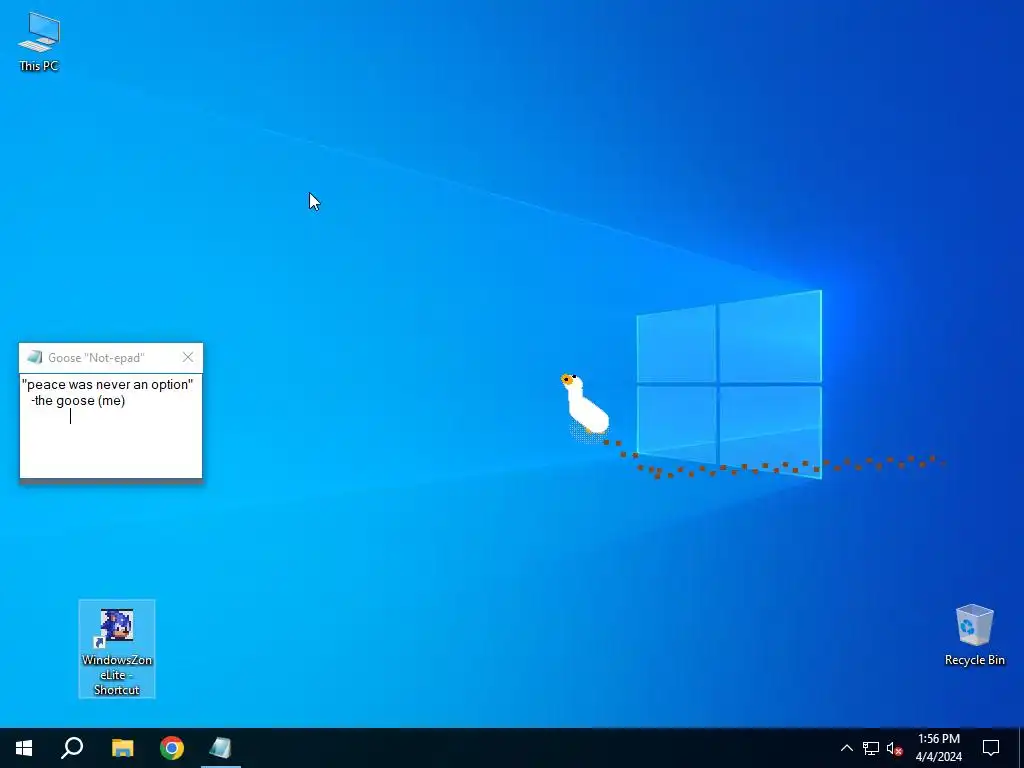Click the "peace was never an option" text
This screenshot has width=1024, height=768.
pyautogui.click(x=108, y=384)
